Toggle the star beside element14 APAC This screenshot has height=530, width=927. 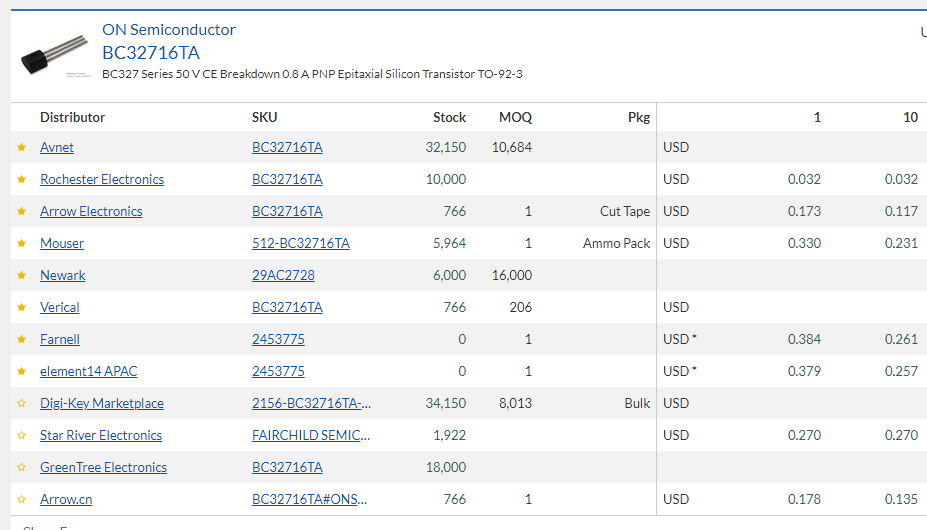coord(22,371)
